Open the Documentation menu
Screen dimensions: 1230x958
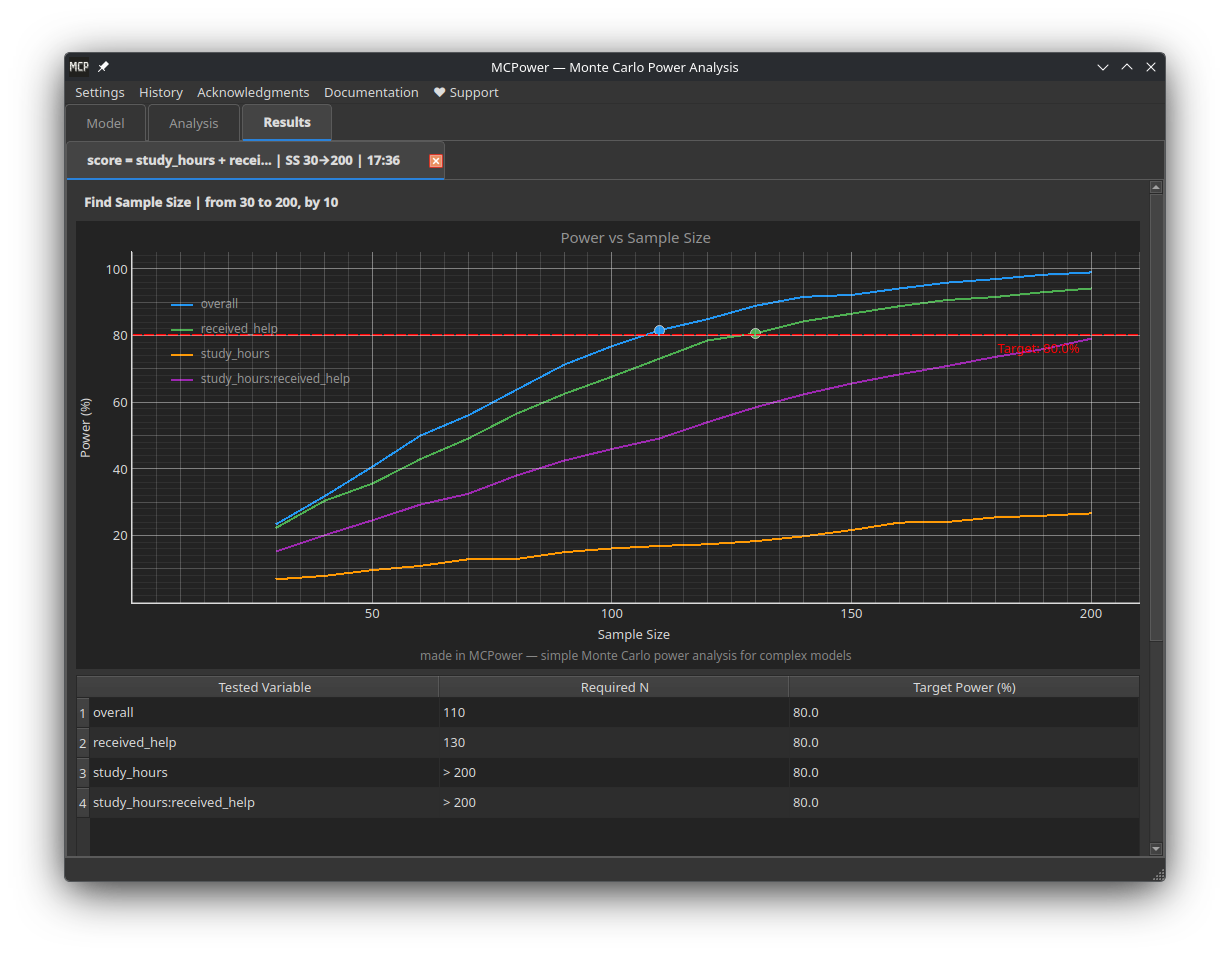coord(371,92)
